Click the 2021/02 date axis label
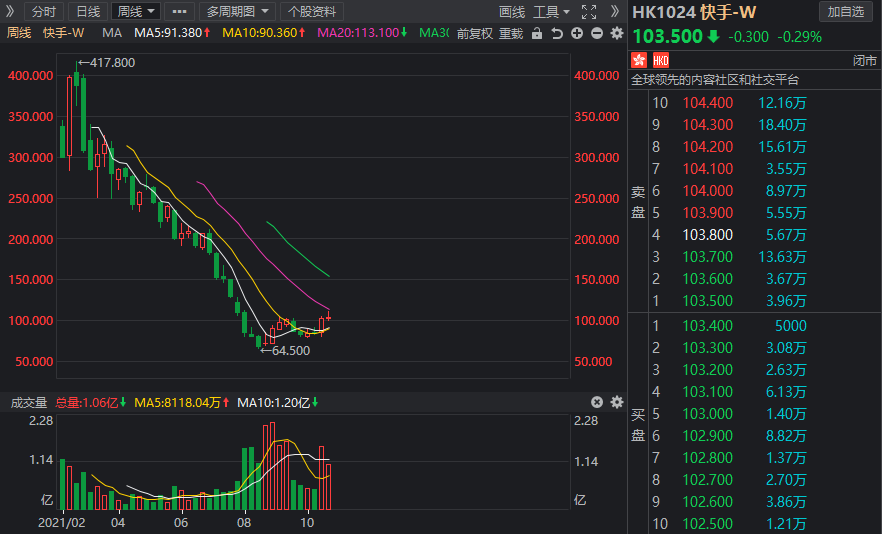Viewport: 882px width, 534px height. click(61, 523)
